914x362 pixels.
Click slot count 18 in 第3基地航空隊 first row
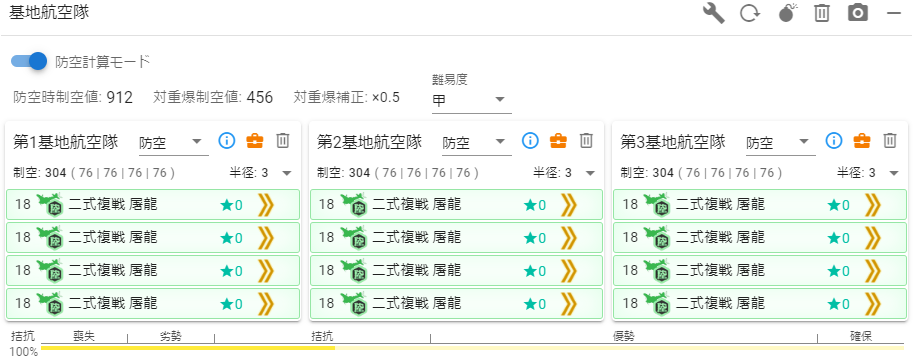(x=631, y=205)
